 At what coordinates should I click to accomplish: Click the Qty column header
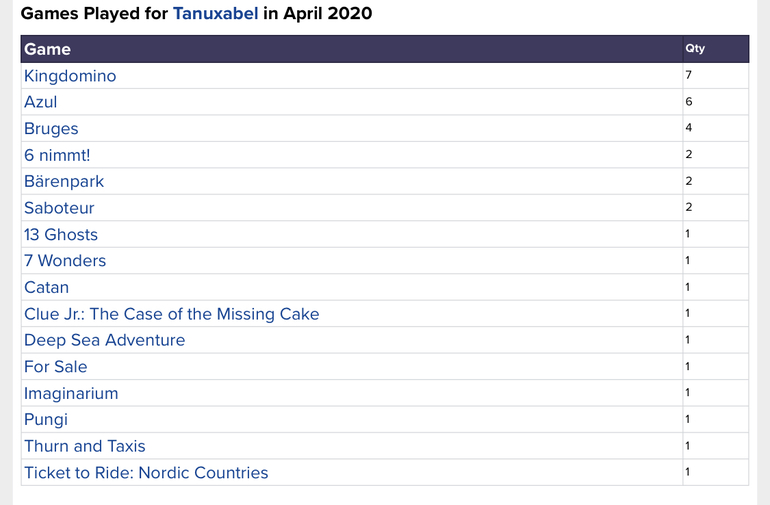click(694, 49)
